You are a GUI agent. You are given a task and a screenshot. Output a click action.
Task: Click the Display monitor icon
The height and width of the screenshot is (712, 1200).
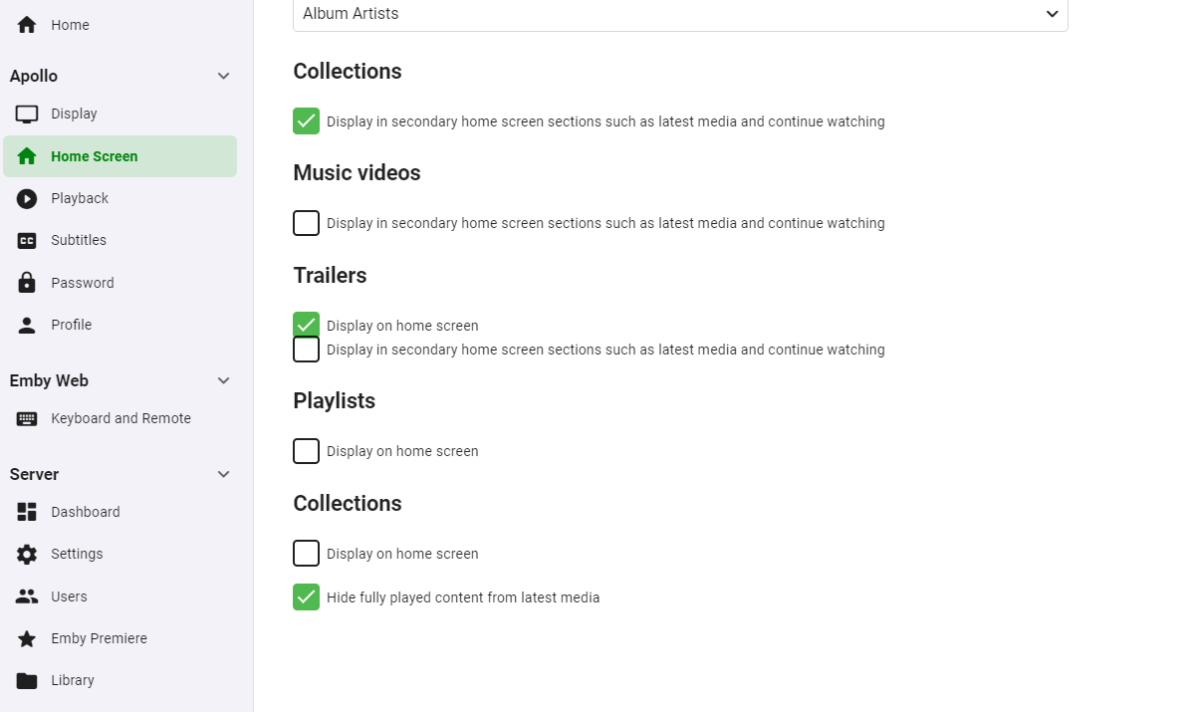(x=27, y=114)
